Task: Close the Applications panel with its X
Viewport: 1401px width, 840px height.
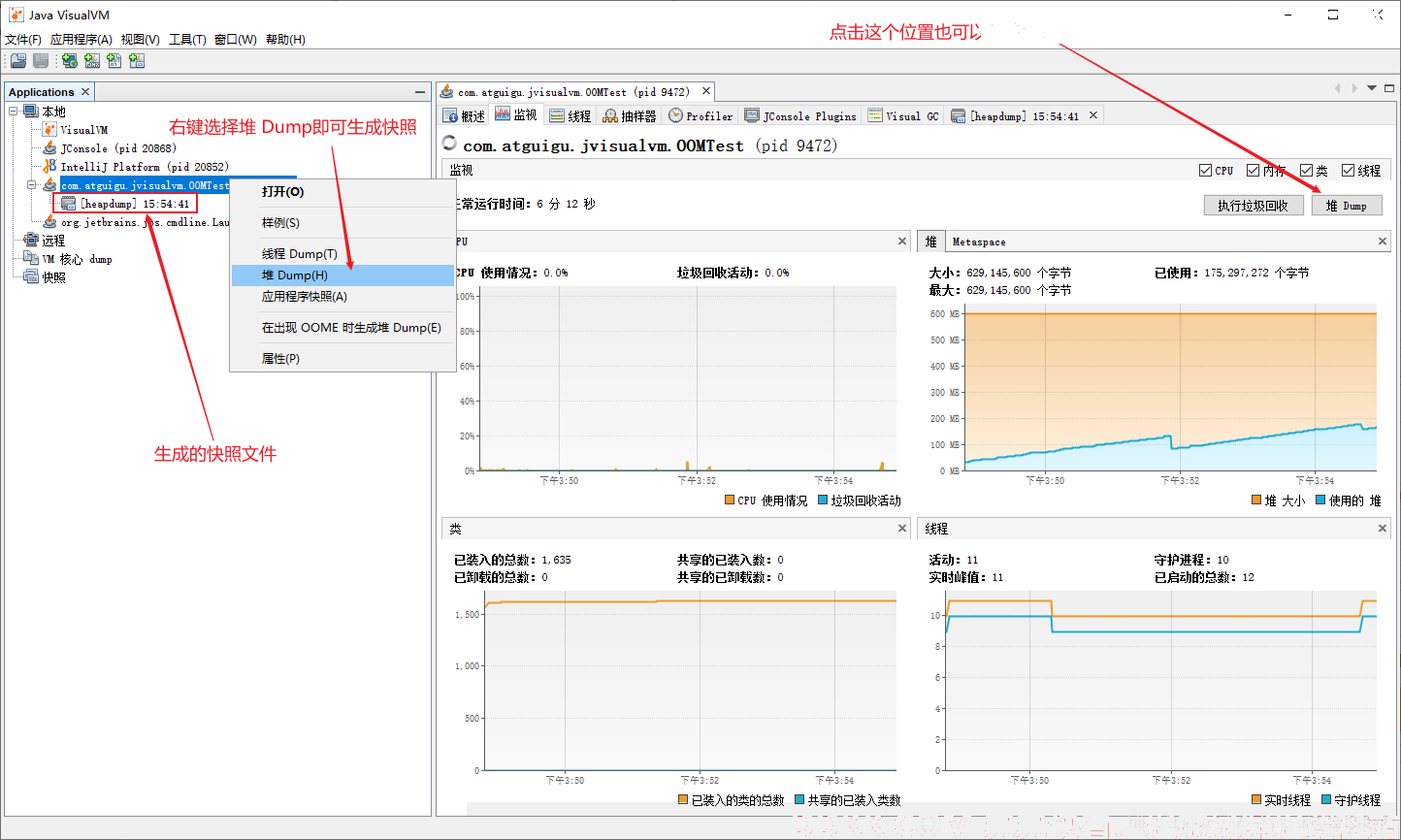Action: click(x=85, y=92)
